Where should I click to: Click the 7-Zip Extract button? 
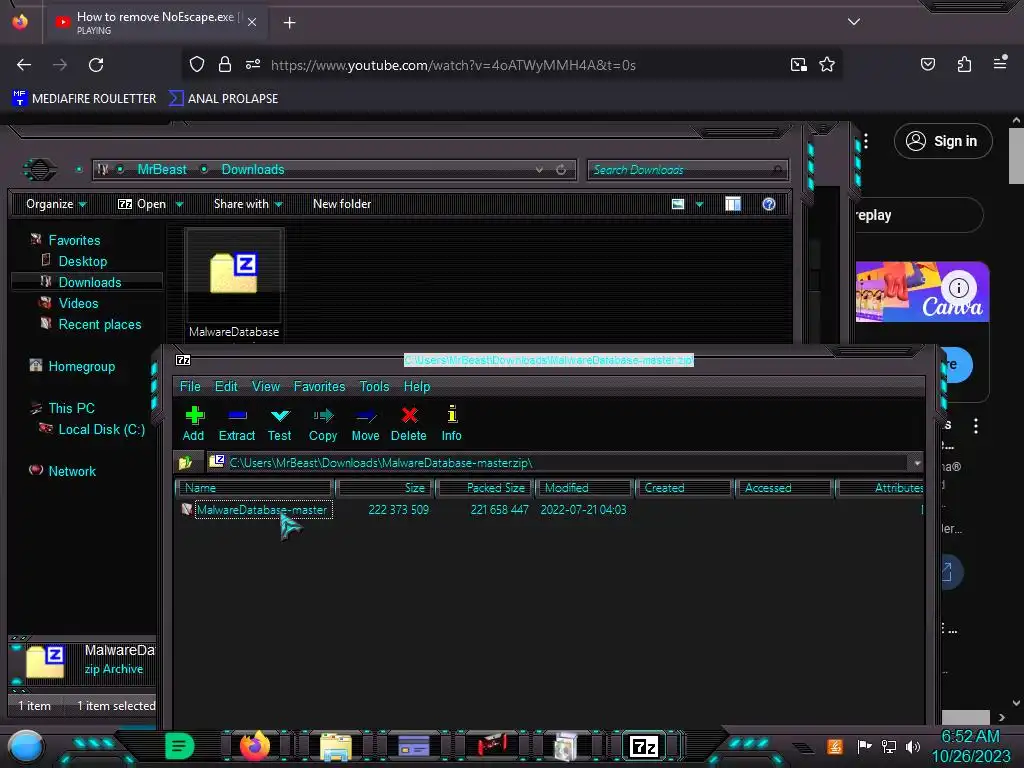236,423
